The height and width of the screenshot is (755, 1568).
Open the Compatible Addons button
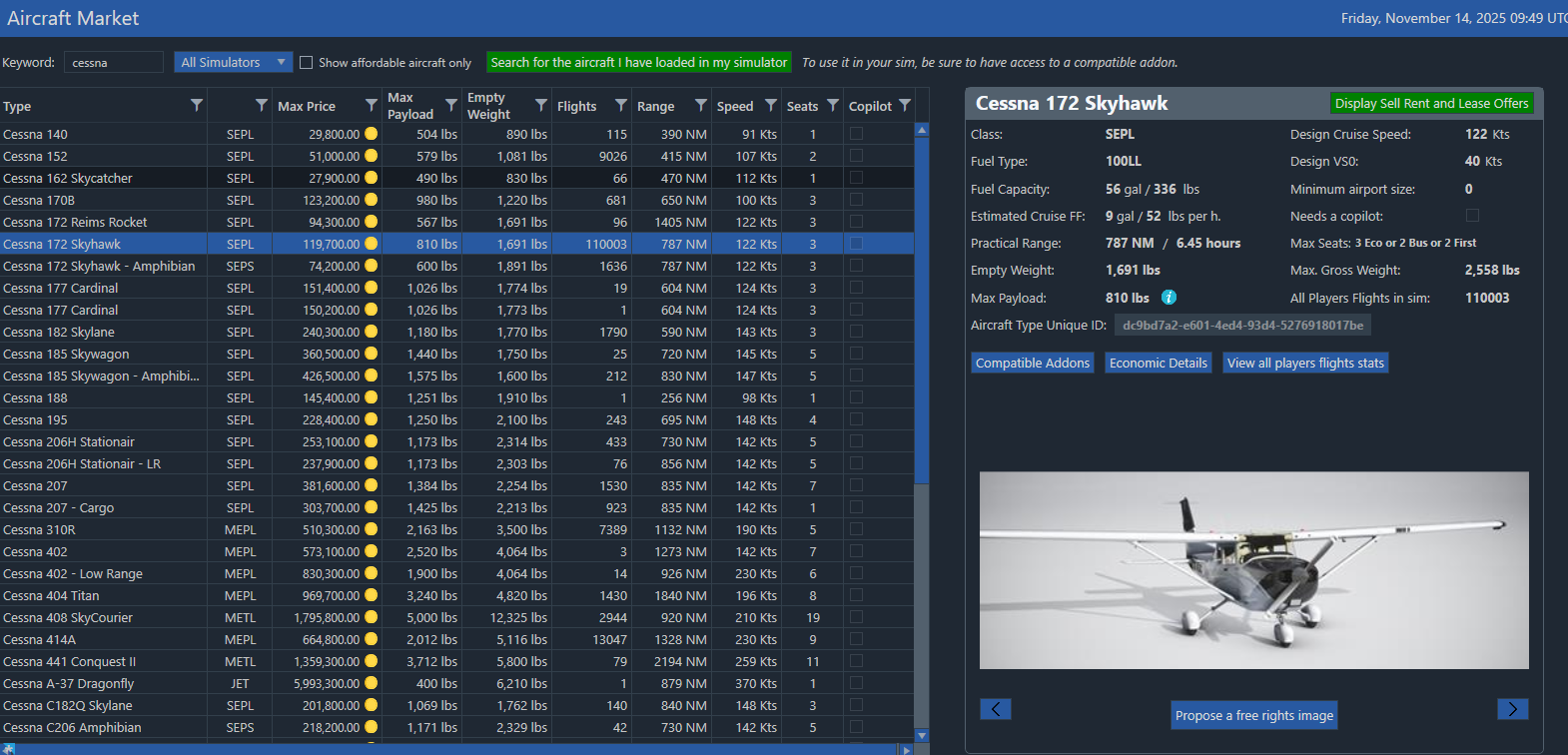[1032, 363]
